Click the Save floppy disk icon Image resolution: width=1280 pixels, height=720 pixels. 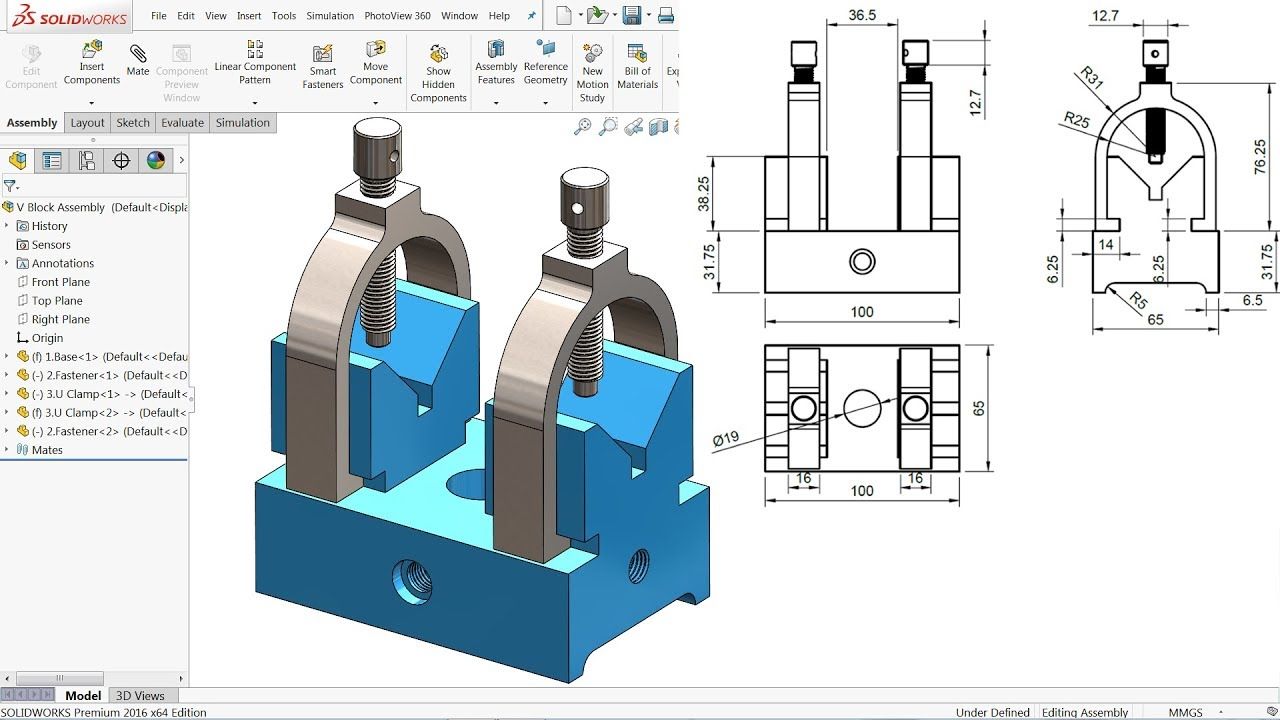631,15
